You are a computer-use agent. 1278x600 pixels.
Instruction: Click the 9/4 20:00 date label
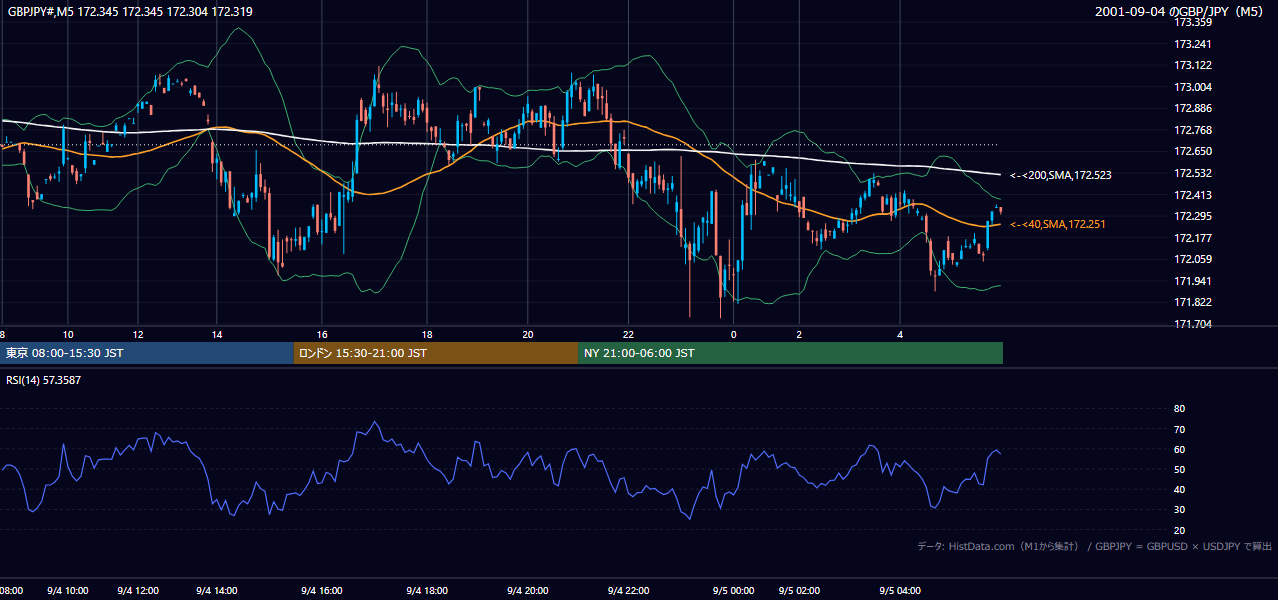click(x=530, y=591)
